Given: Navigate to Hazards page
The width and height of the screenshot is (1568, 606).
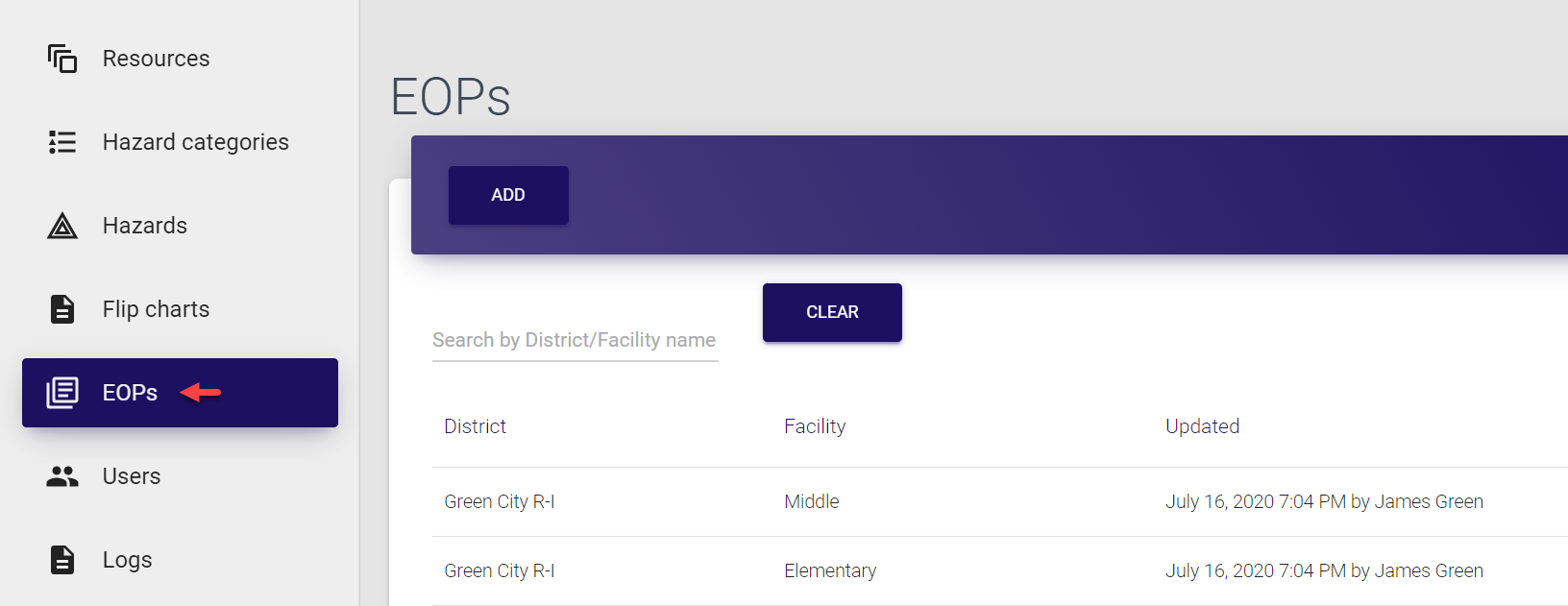Looking at the screenshot, I should coord(145,226).
